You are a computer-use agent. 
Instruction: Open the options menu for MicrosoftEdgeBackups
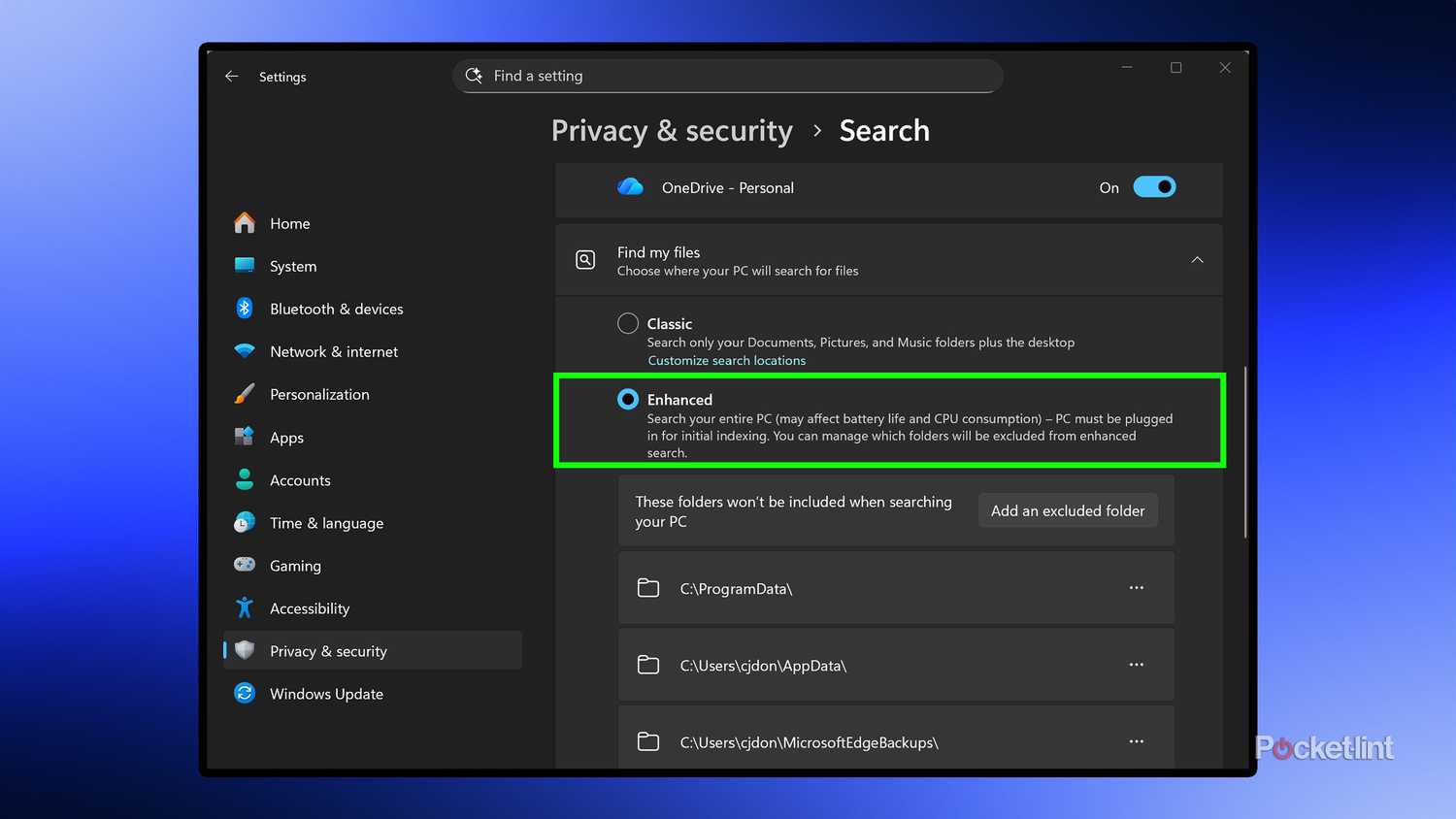point(1137,741)
